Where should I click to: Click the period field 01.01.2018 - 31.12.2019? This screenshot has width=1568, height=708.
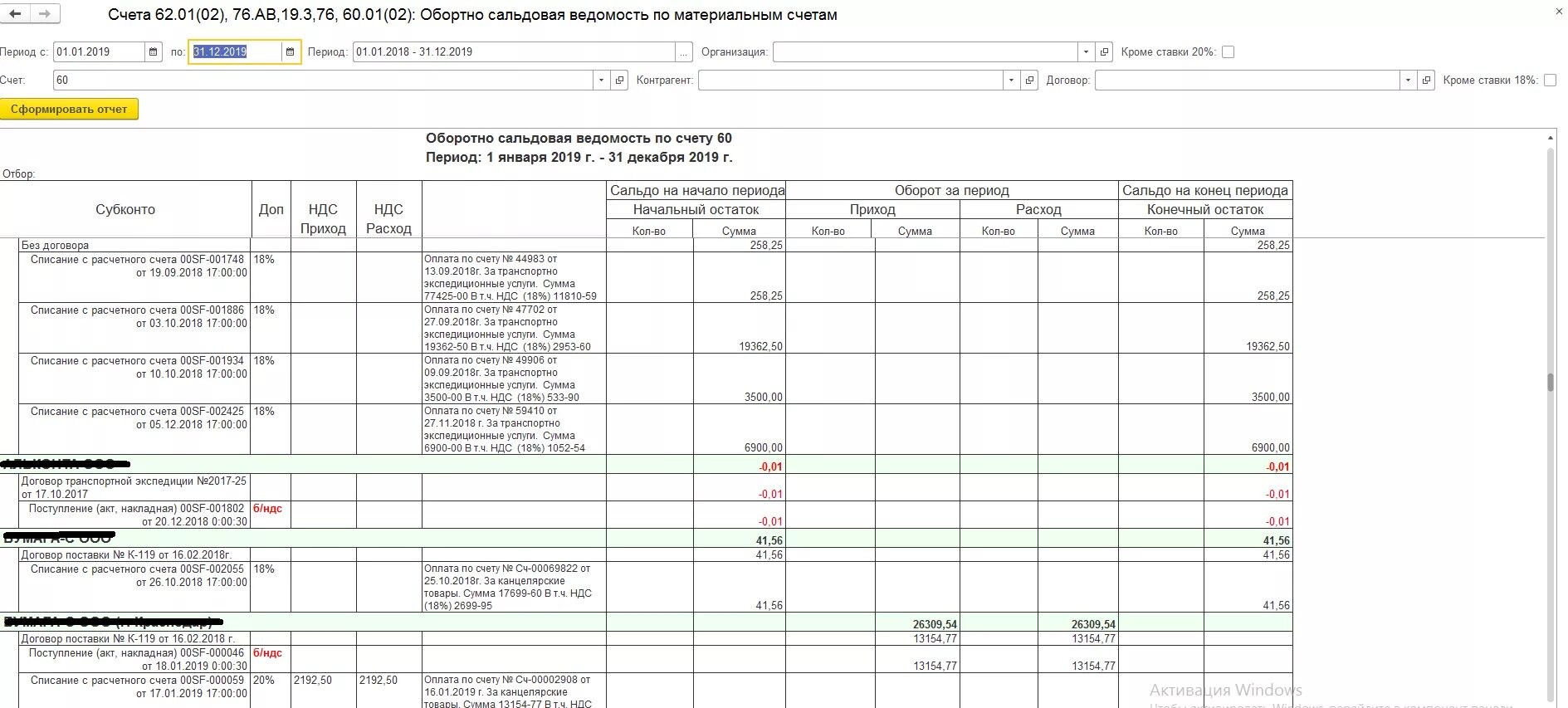(x=514, y=51)
